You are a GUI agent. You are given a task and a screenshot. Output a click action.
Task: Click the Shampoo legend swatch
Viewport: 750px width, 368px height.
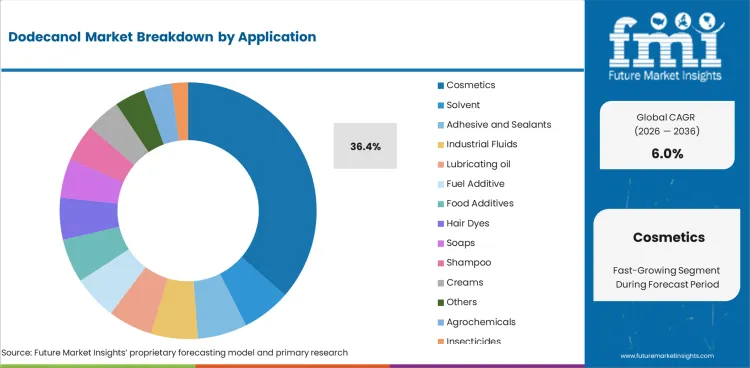(x=441, y=263)
